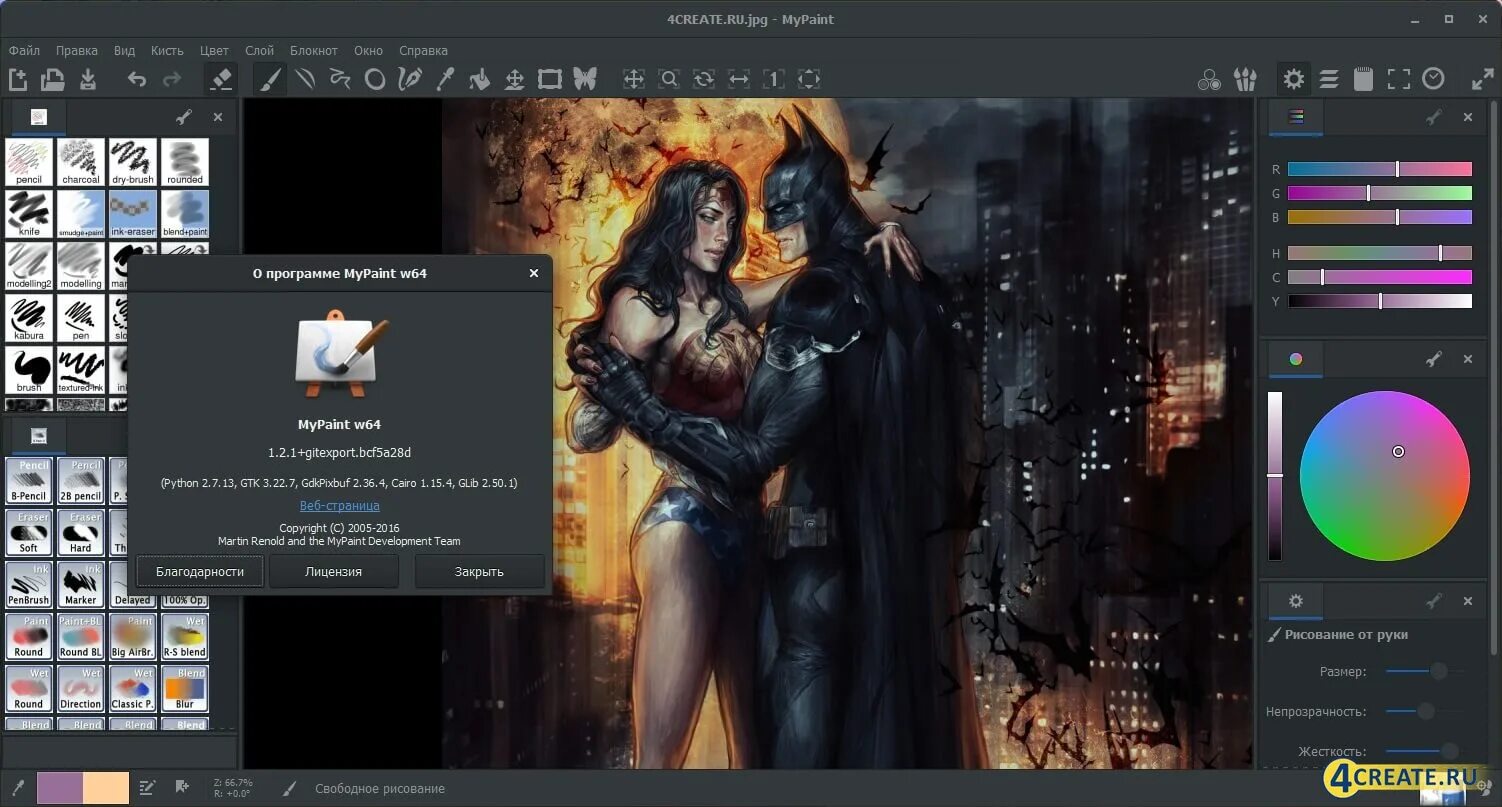This screenshot has width=1502, height=807.
Task: Open the recent history clock icon
Action: click(1434, 79)
